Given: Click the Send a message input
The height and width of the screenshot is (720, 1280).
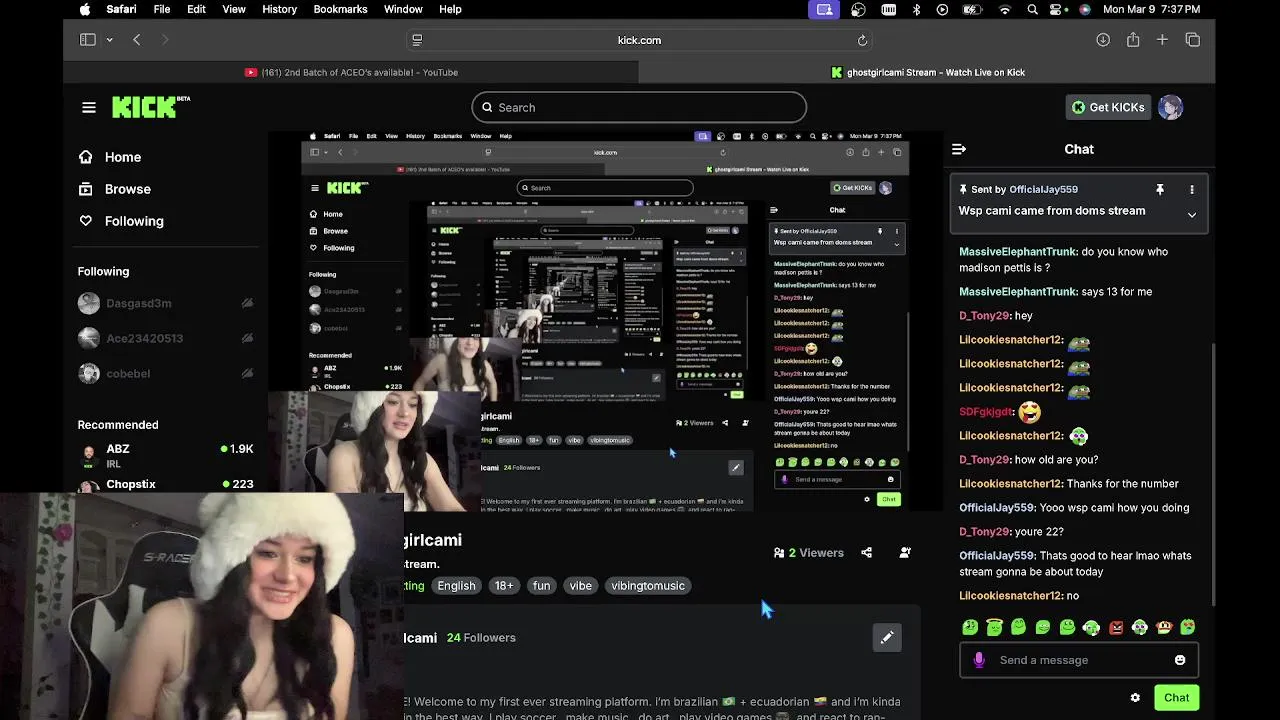Looking at the screenshot, I should (x=1080, y=660).
